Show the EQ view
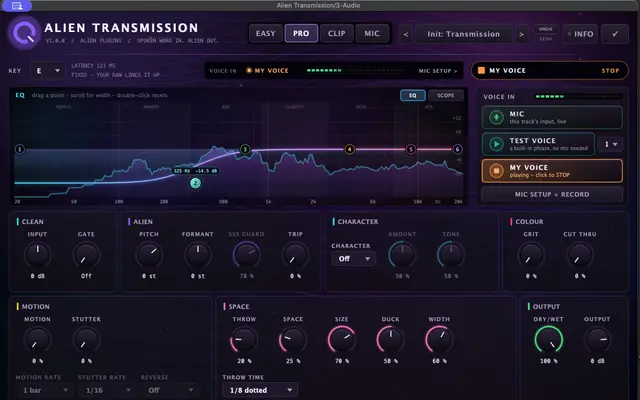Image resolution: width=640 pixels, height=400 pixels. pos(413,96)
